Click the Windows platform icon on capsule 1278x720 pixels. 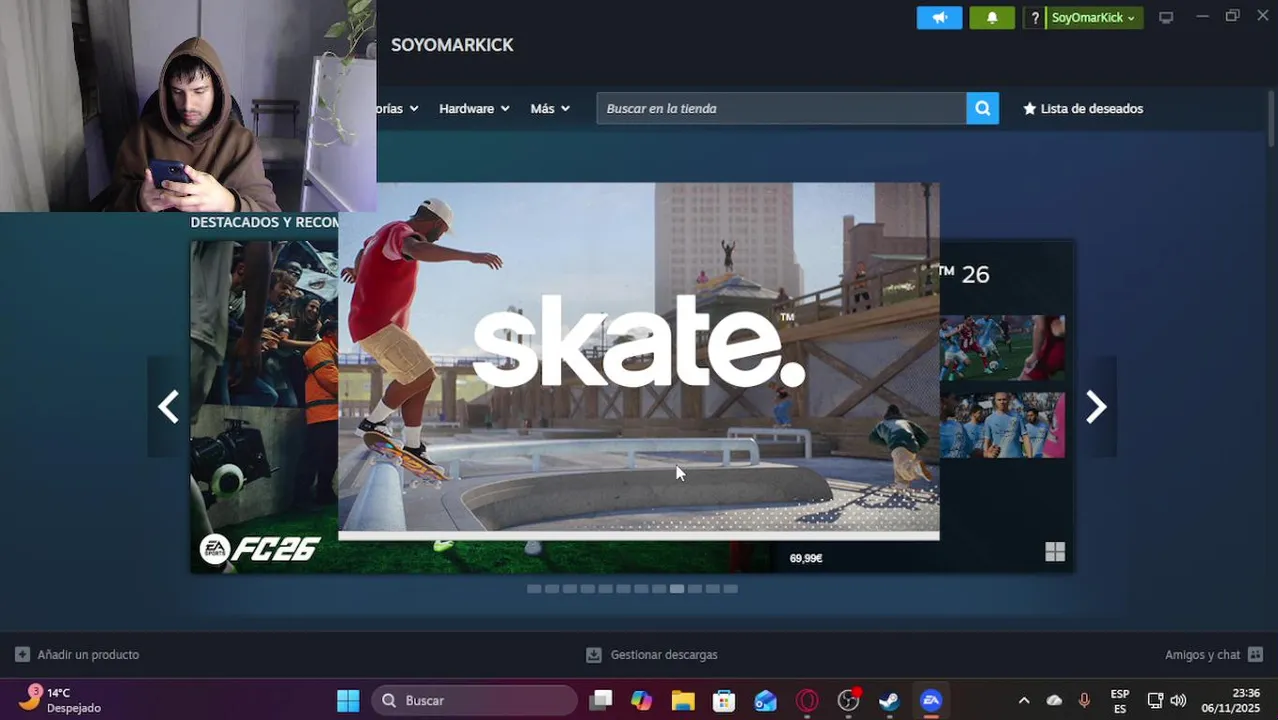1055,552
